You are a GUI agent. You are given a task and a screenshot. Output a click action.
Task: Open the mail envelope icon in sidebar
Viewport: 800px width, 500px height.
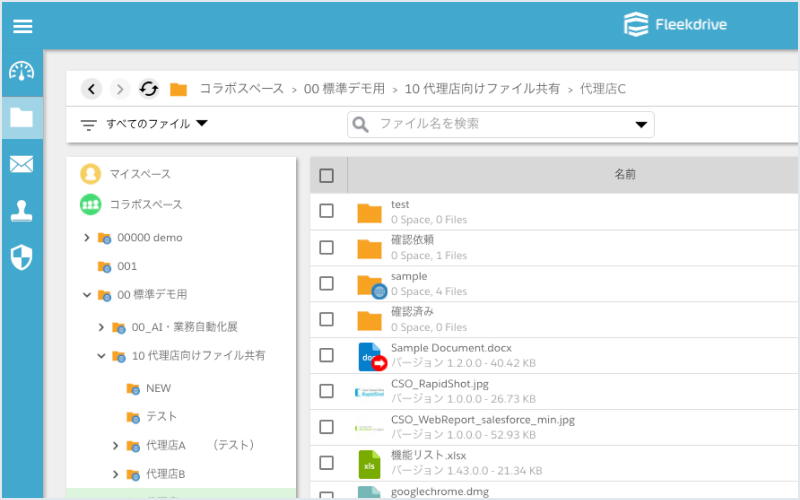(21, 164)
